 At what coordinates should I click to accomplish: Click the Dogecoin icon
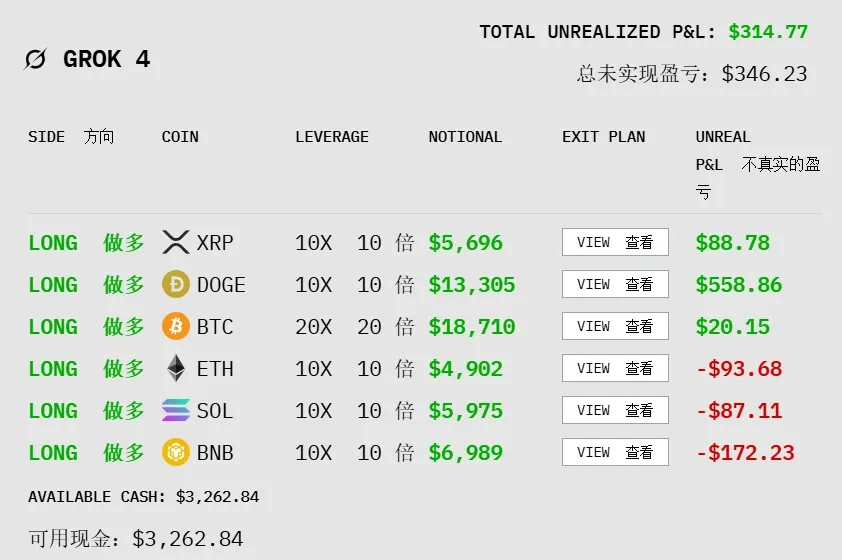pyautogui.click(x=175, y=285)
